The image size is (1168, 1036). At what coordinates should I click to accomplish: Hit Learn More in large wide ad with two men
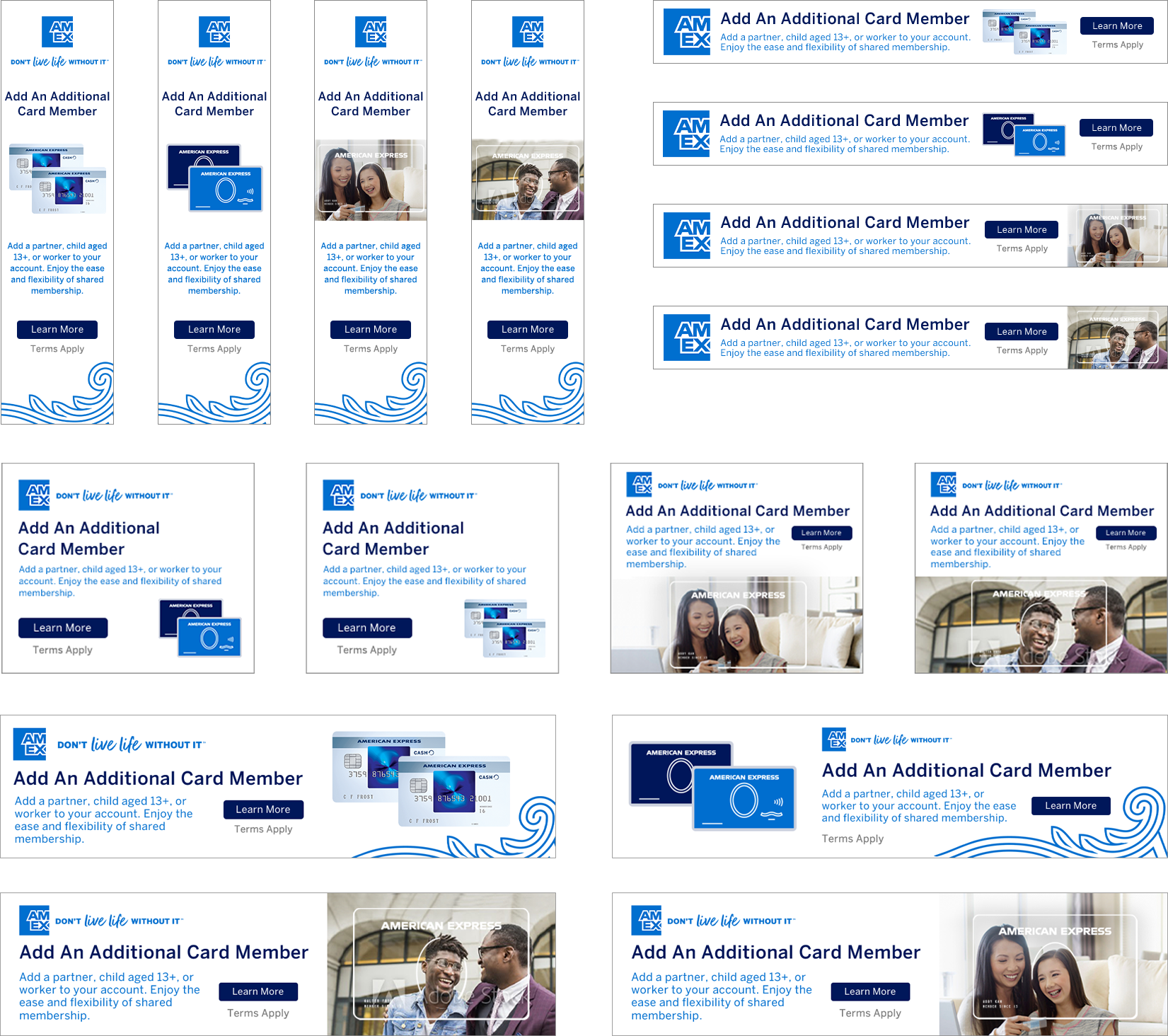pyautogui.click(x=258, y=992)
